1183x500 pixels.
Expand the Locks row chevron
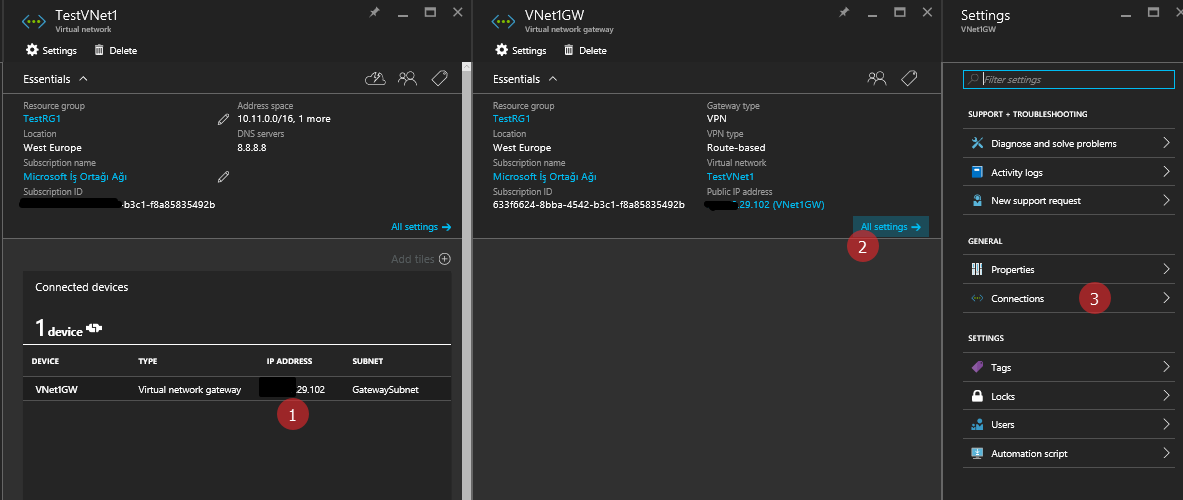pyautogui.click(x=1166, y=396)
